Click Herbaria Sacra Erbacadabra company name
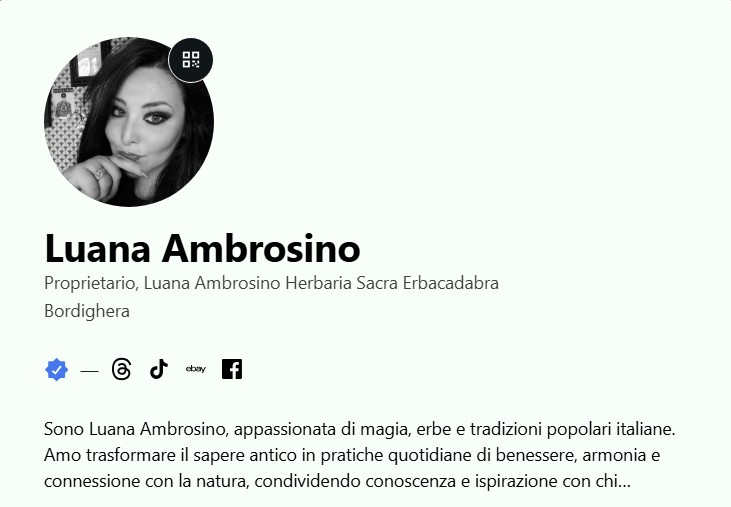The width and height of the screenshot is (731, 507). tap(392, 283)
